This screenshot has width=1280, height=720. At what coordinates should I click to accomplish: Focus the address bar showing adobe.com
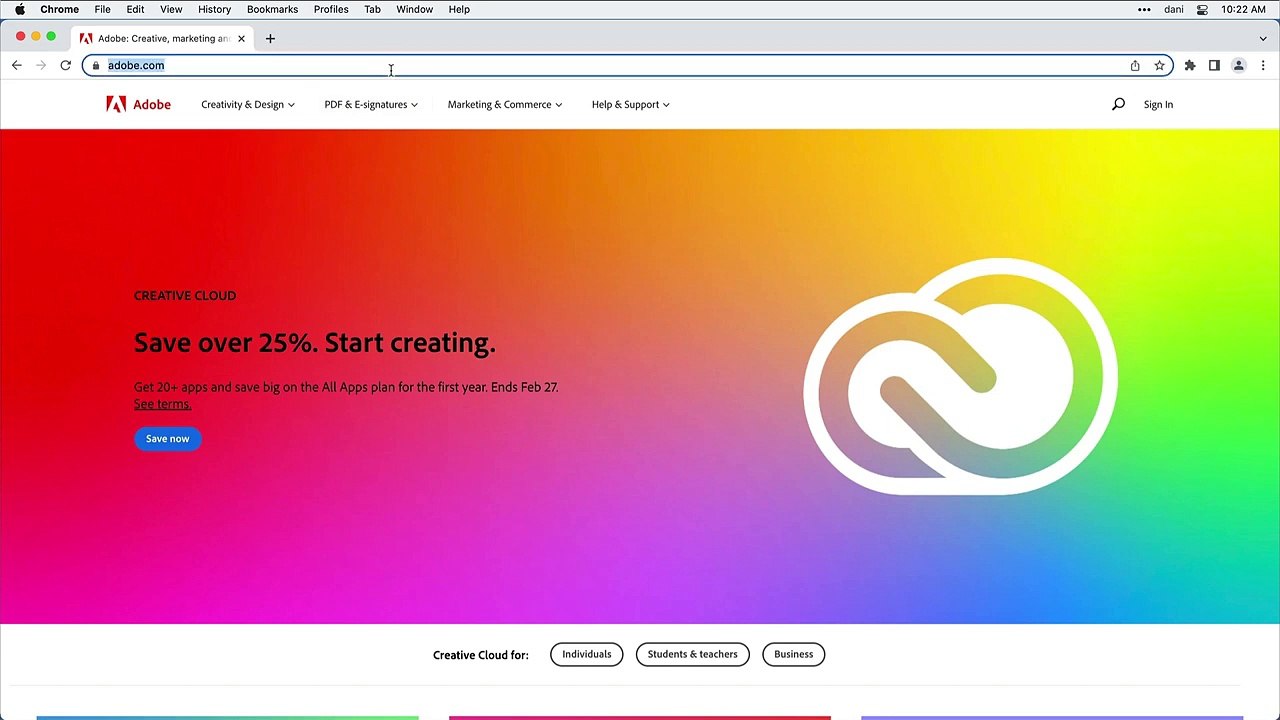(627, 65)
